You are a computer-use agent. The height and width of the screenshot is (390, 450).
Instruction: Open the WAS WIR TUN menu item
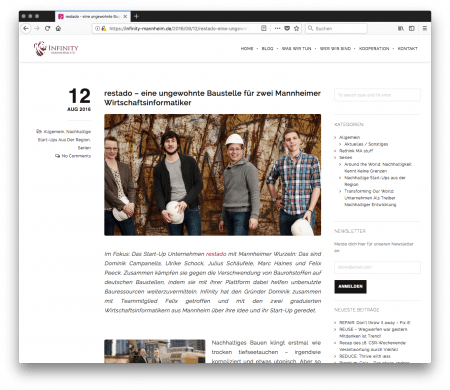[296, 49]
